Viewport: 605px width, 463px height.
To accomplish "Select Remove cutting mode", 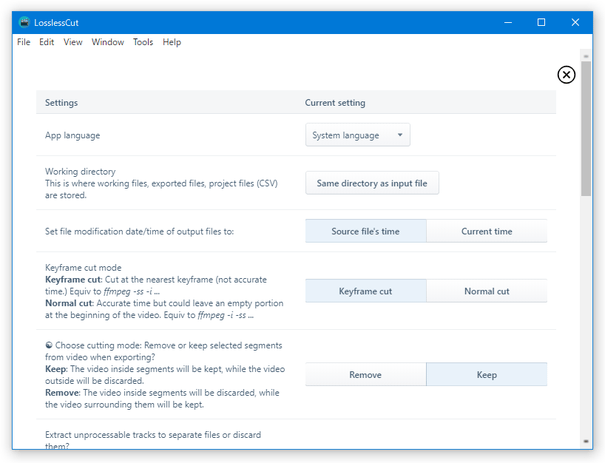I will click(366, 374).
